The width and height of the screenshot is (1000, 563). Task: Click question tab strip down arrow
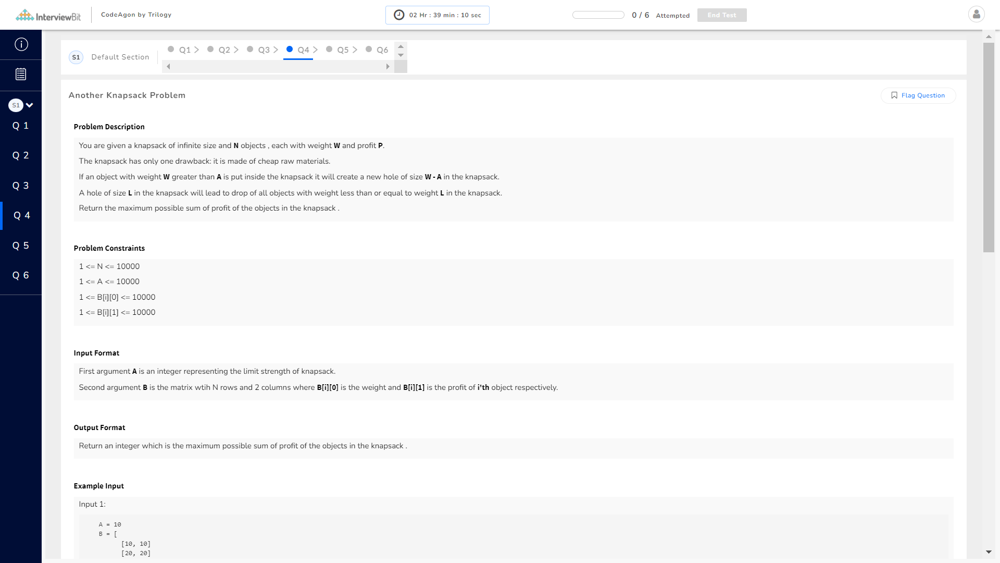[401, 55]
